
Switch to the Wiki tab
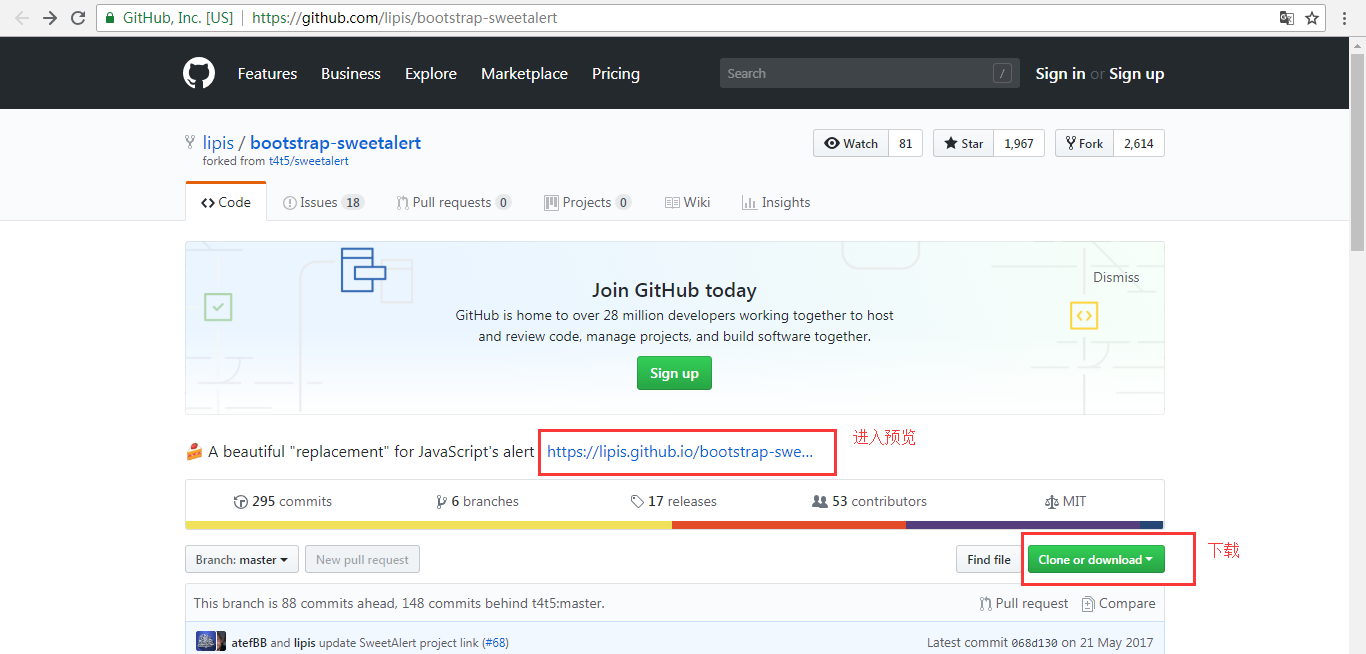coord(688,202)
